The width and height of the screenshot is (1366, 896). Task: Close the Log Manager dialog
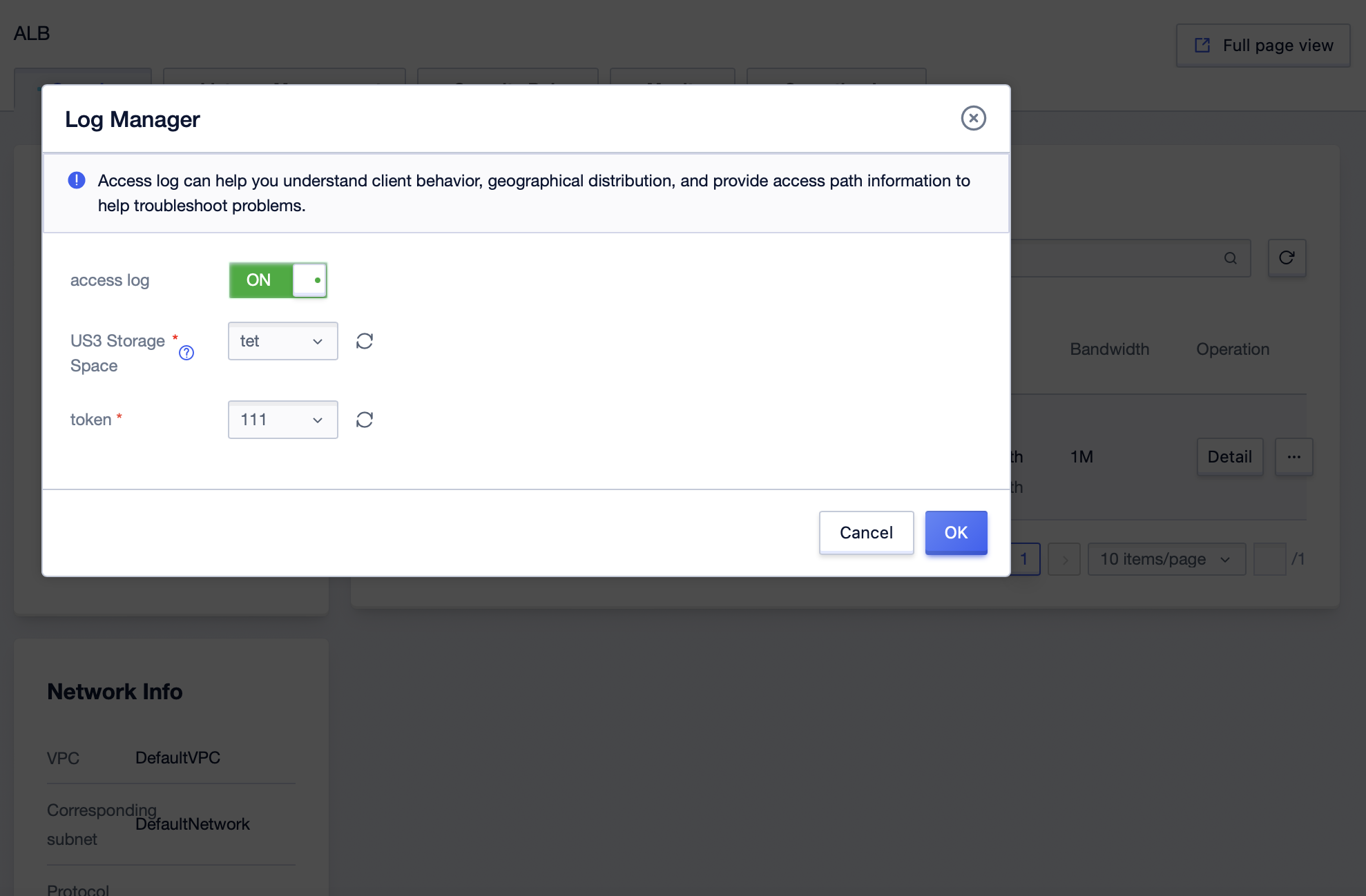[x=973, y=118]
